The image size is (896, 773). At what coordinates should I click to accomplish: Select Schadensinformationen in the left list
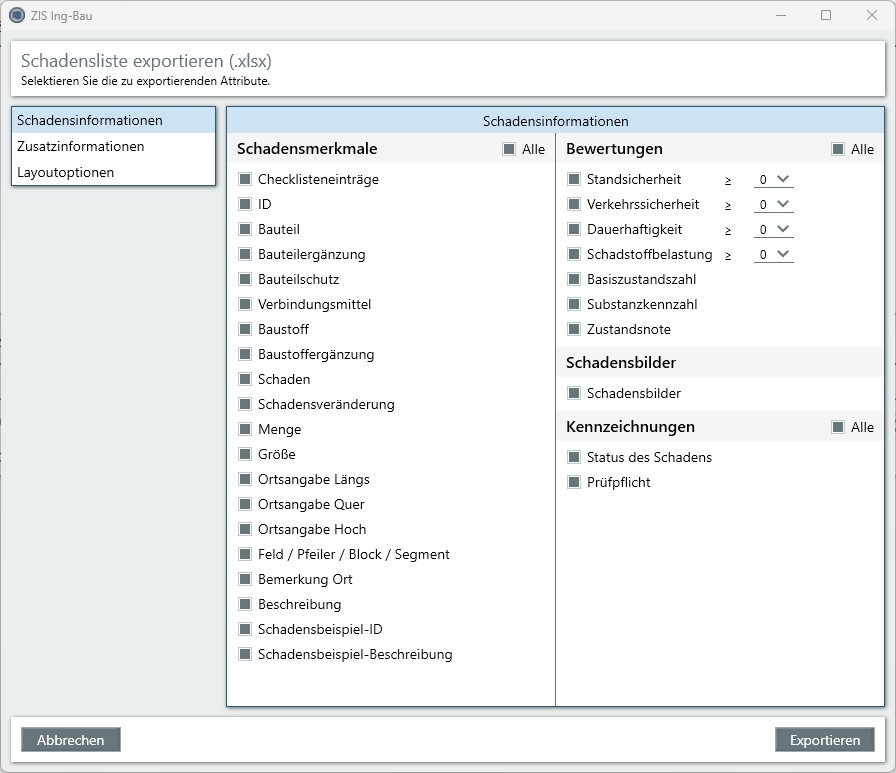tap(90, 121)
